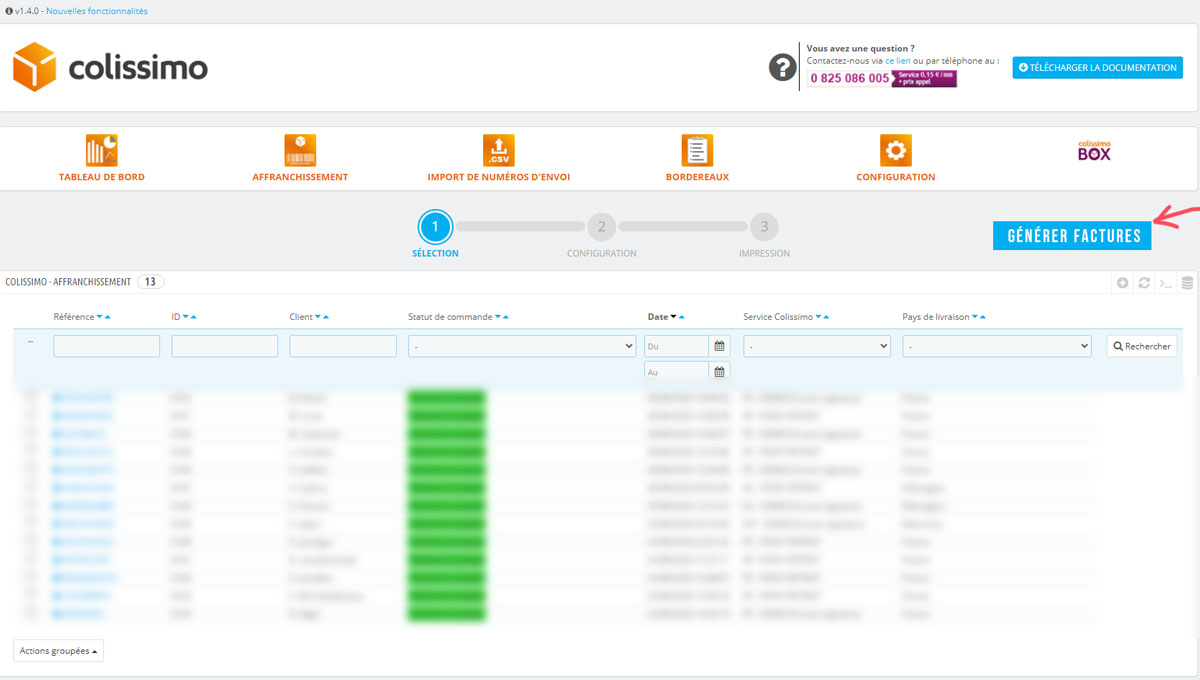Open the Tableau de bord dashboard icon

point(102,150)
